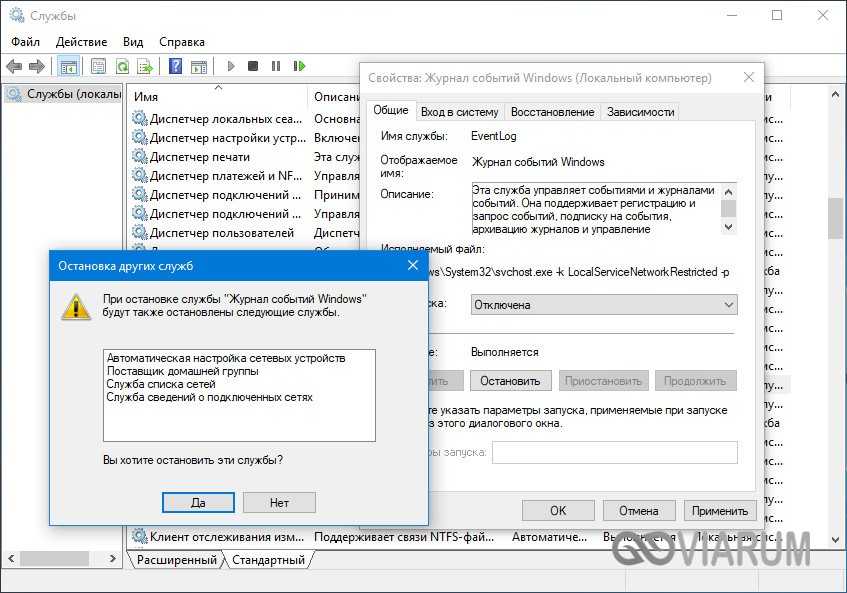Click the startup parameters input field
Viewport: 847px width, 593px height.
point(615,452)
